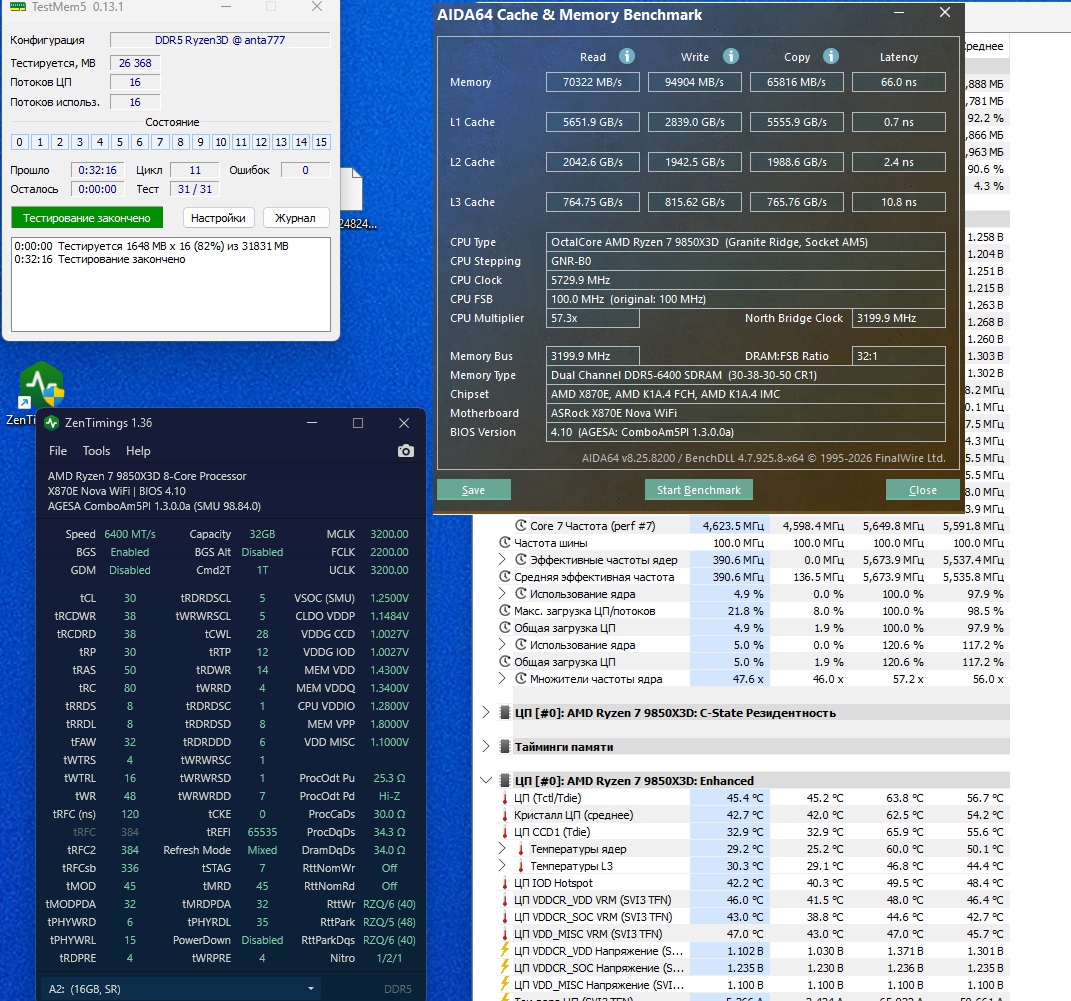Open the Help menu in ZenTimings
The image size is (1071, 1001).
click(x=138, y=451)
